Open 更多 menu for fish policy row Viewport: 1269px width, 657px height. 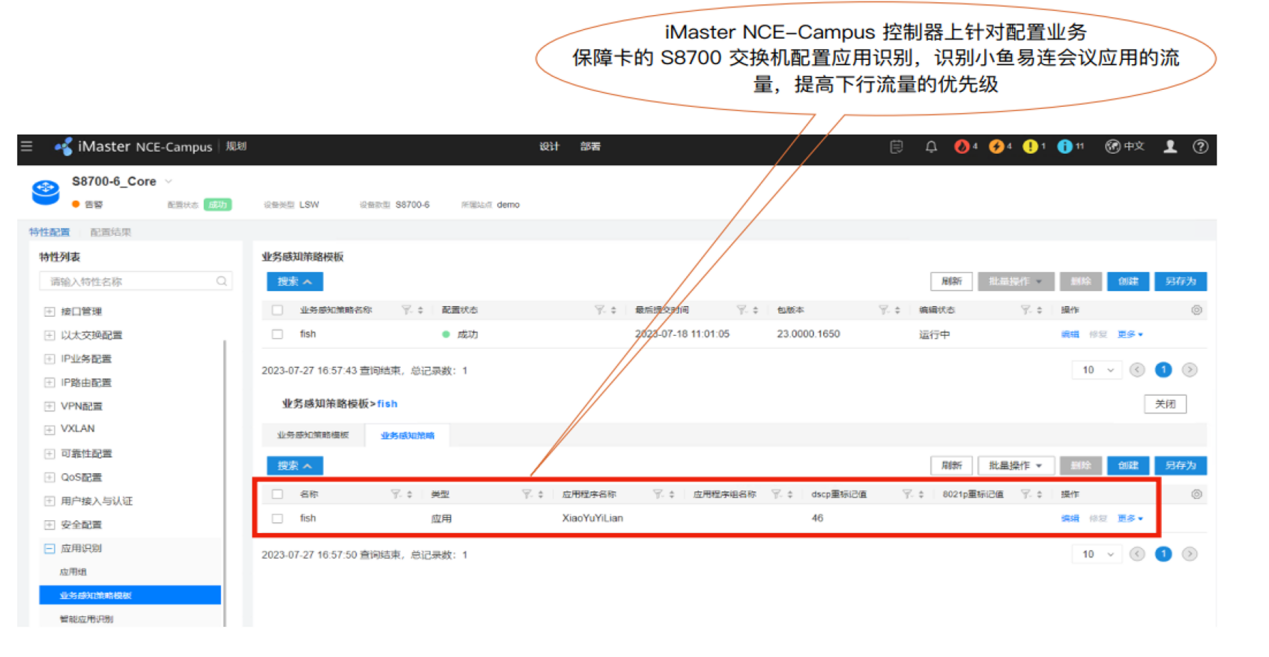click(1130, 519)
